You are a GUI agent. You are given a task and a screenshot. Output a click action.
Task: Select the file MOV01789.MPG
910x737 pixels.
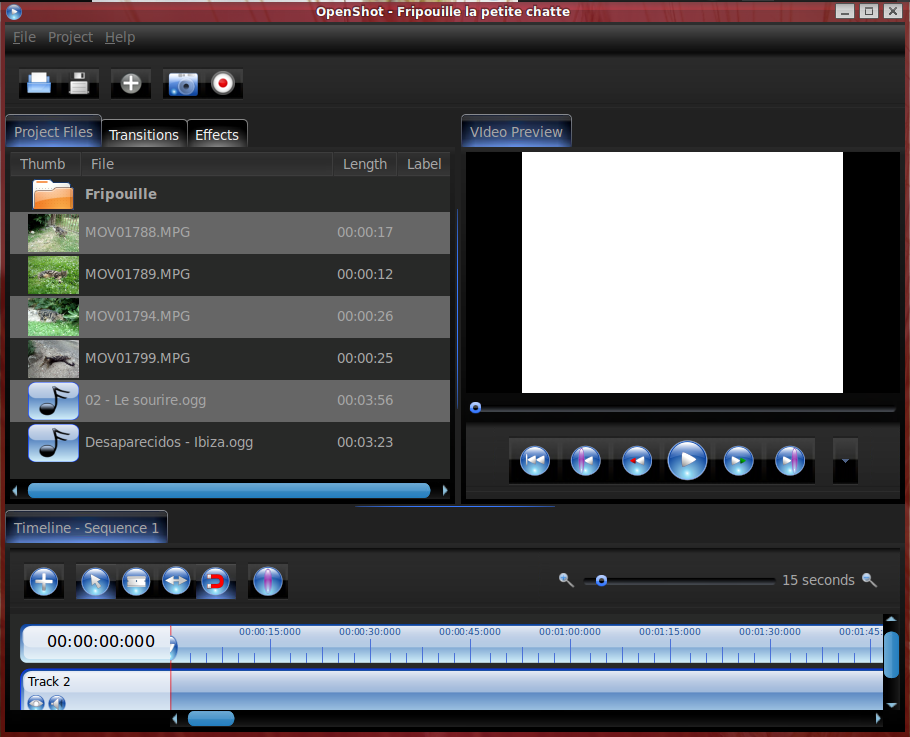137,274
